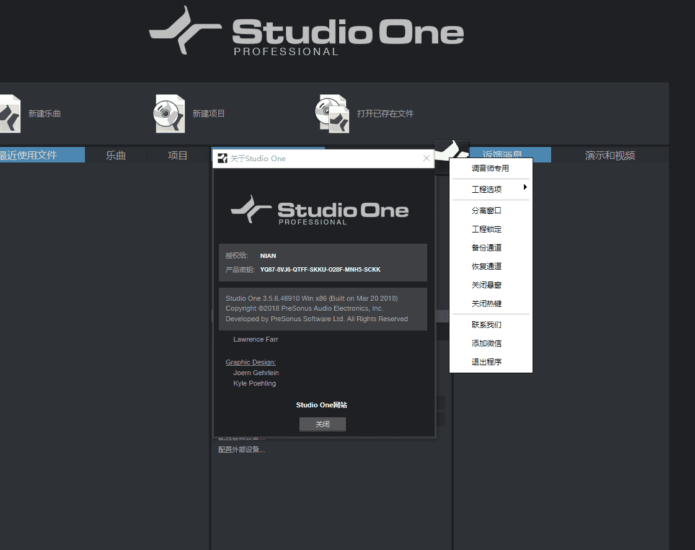The height and width of the screenshot is (550, 695).
Task: Click the Kyle Poehling credit name
Action: (254, 383)
